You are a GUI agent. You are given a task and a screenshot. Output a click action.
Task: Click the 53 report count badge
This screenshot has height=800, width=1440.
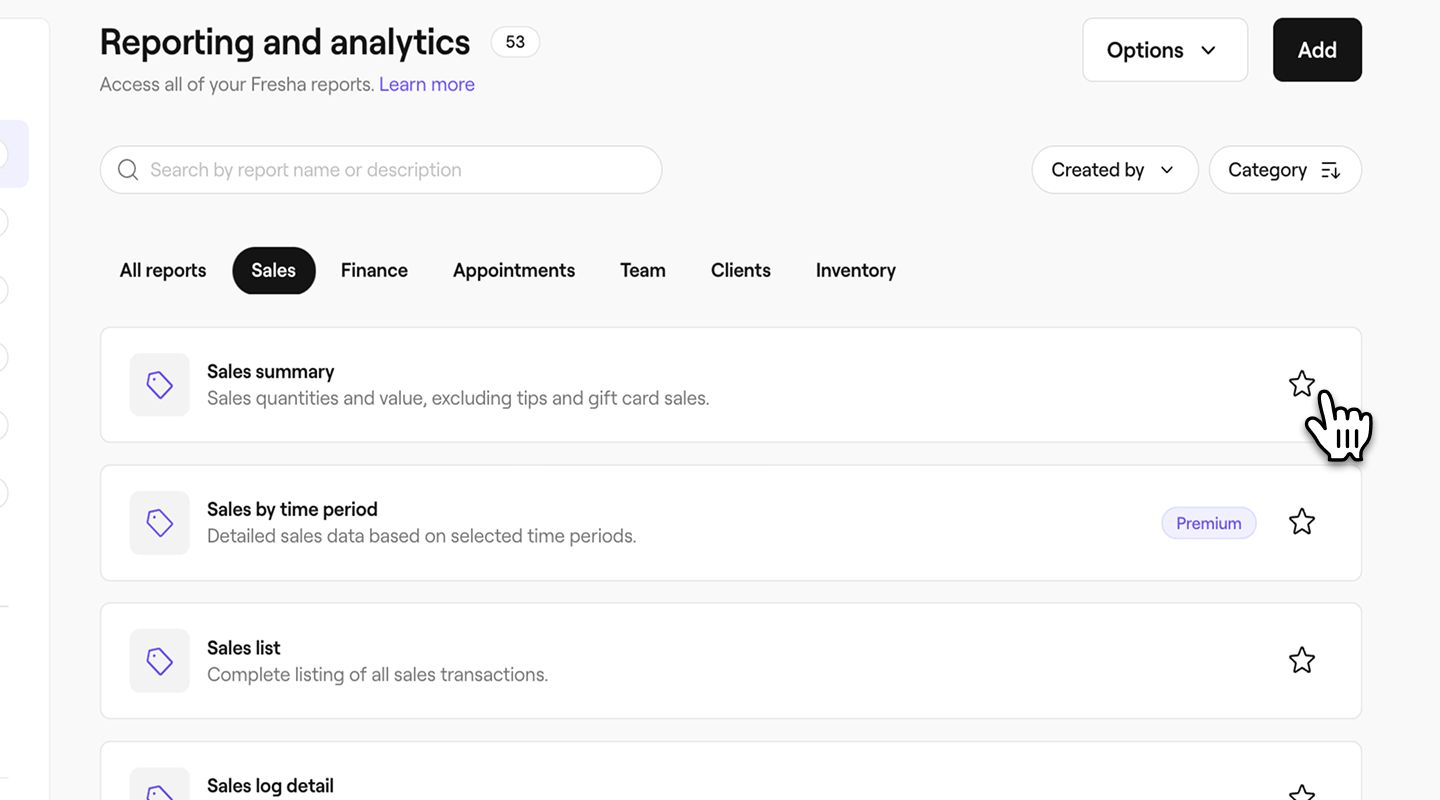515,42
